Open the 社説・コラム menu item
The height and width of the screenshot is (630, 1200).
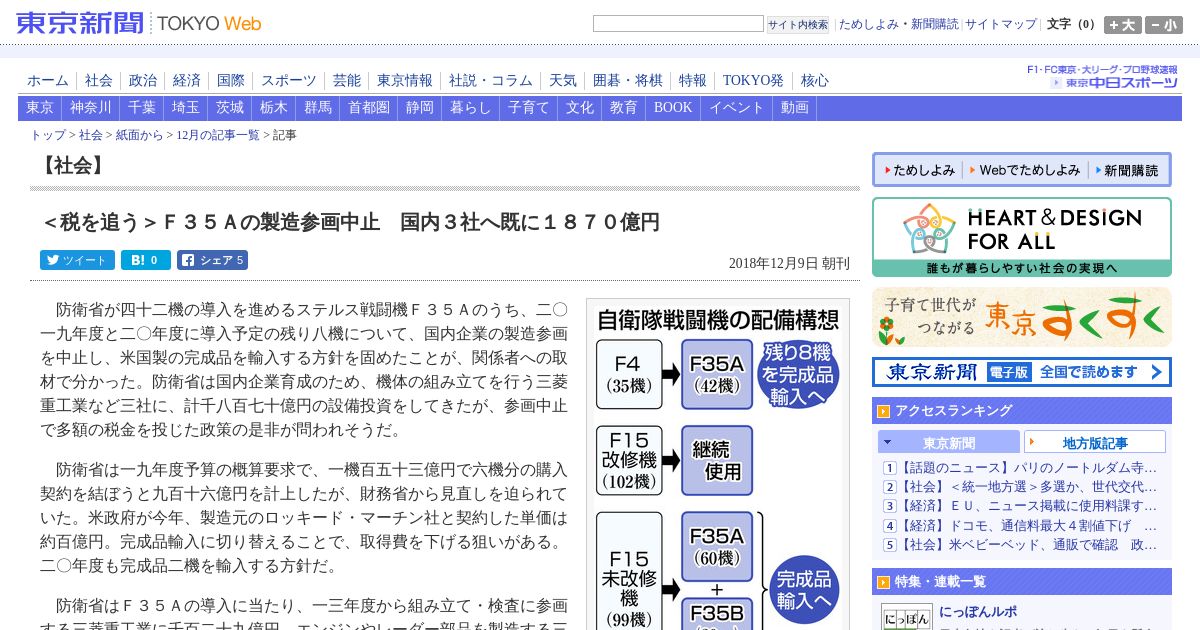[x=491, y=81]
